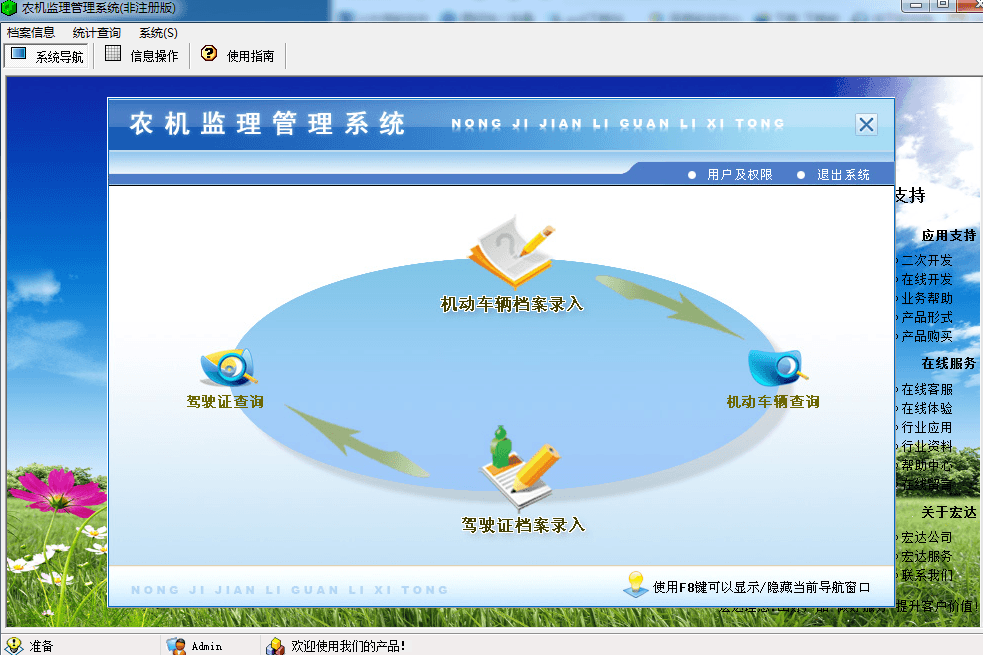Screen dimensions: 983x655
Task: Open the 统计查询 menu
Action: tap(97, 33)
